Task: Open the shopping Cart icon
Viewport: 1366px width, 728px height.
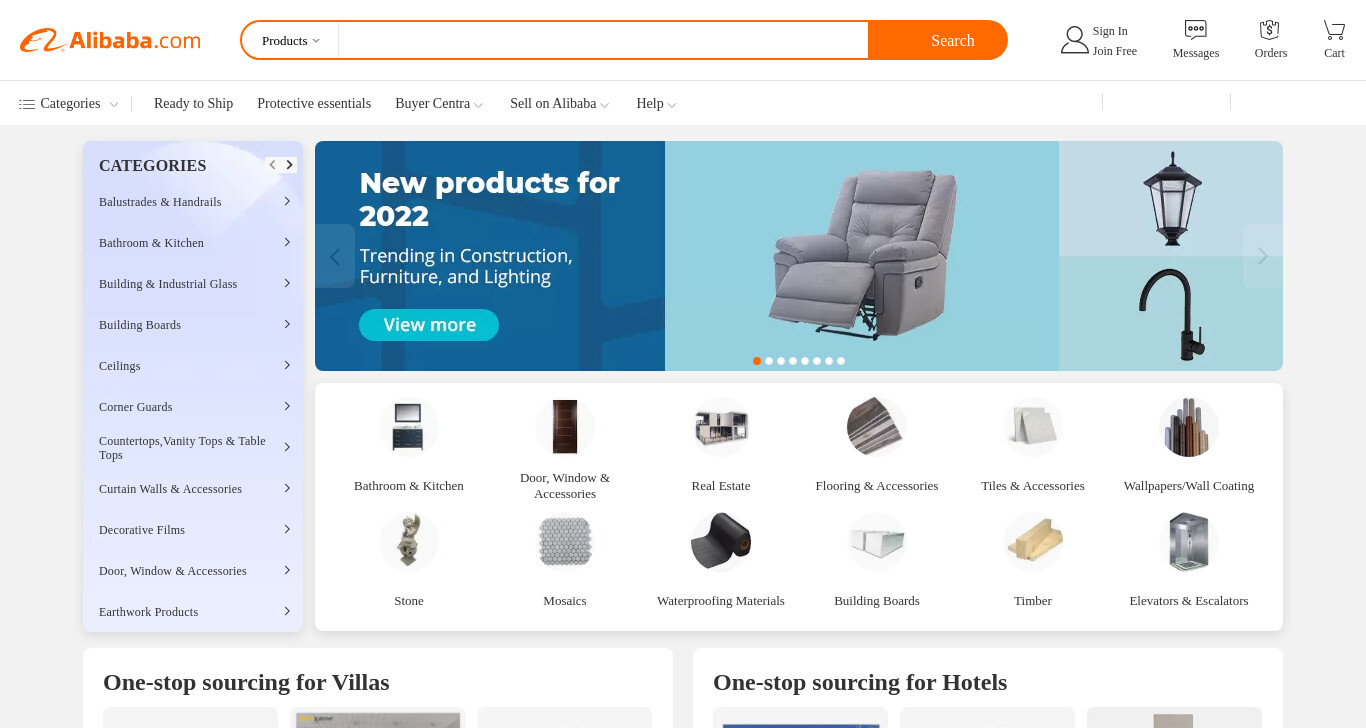Action: [1334, 30]
